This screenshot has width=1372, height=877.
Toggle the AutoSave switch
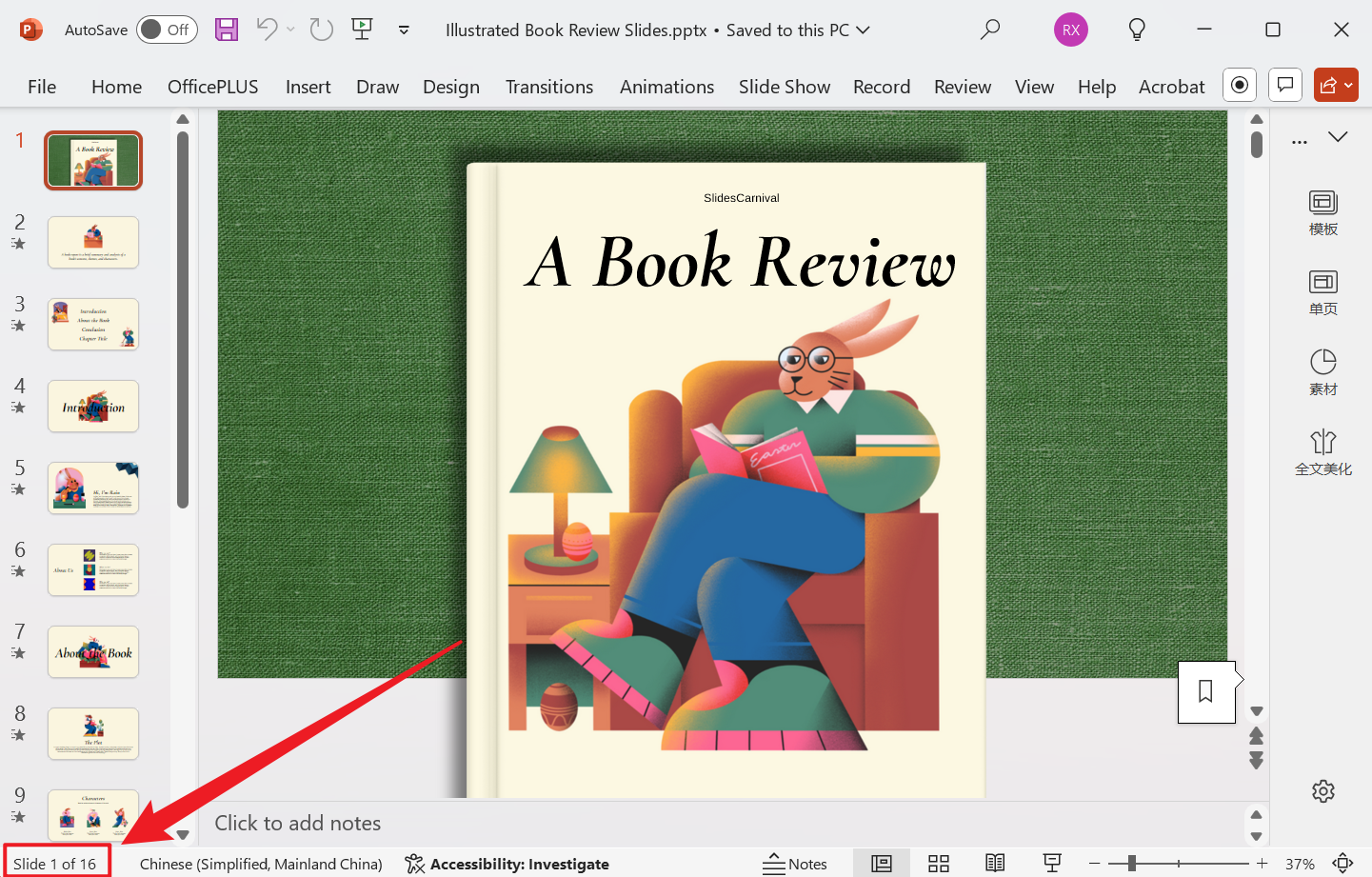pos(167,30)
